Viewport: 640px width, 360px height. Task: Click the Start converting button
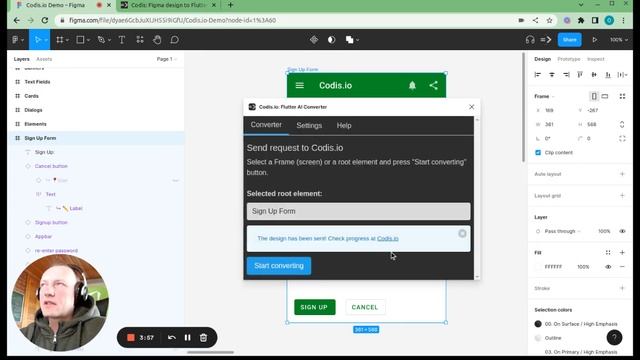click(x=279, y=266)
